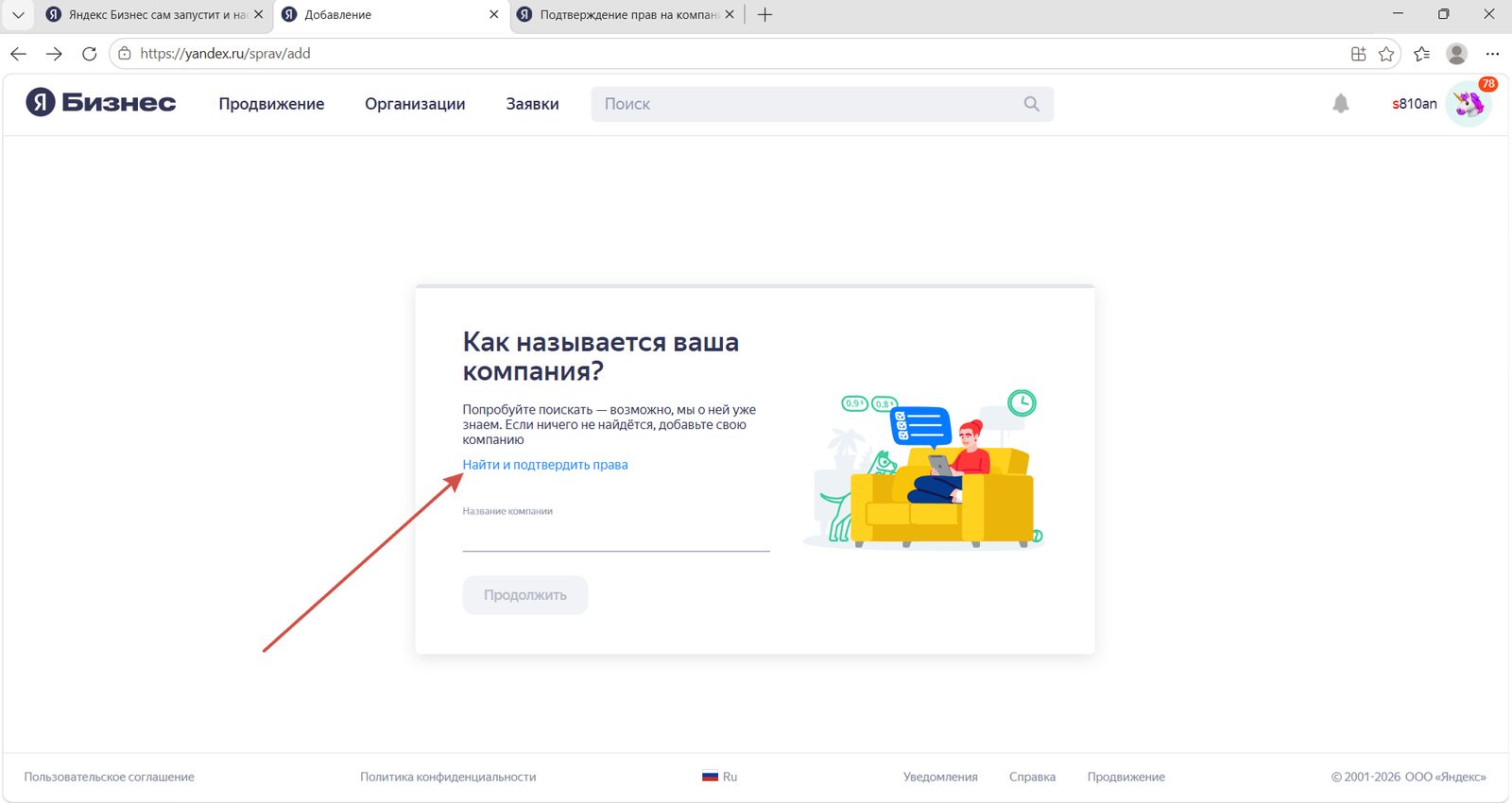Image resolution: width=1512 pixels, height=803 pixels.
Task: Open a new browser tab
Action: (x=765, y=15)
